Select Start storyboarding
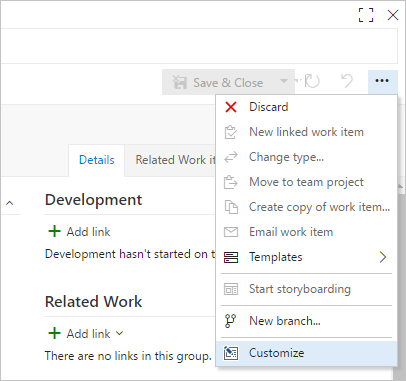Viewport: 406px width, 381px height. click(306, 289)
